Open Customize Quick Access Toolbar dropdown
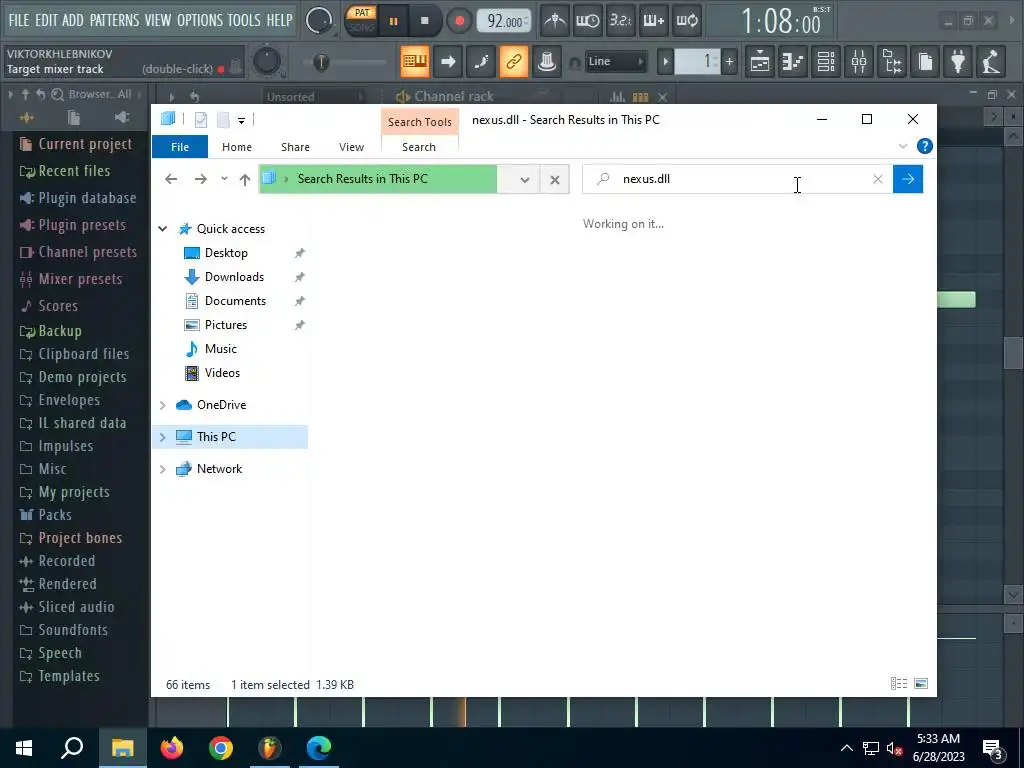This screenshot has width=1024, height=768. tap(241, 120)
